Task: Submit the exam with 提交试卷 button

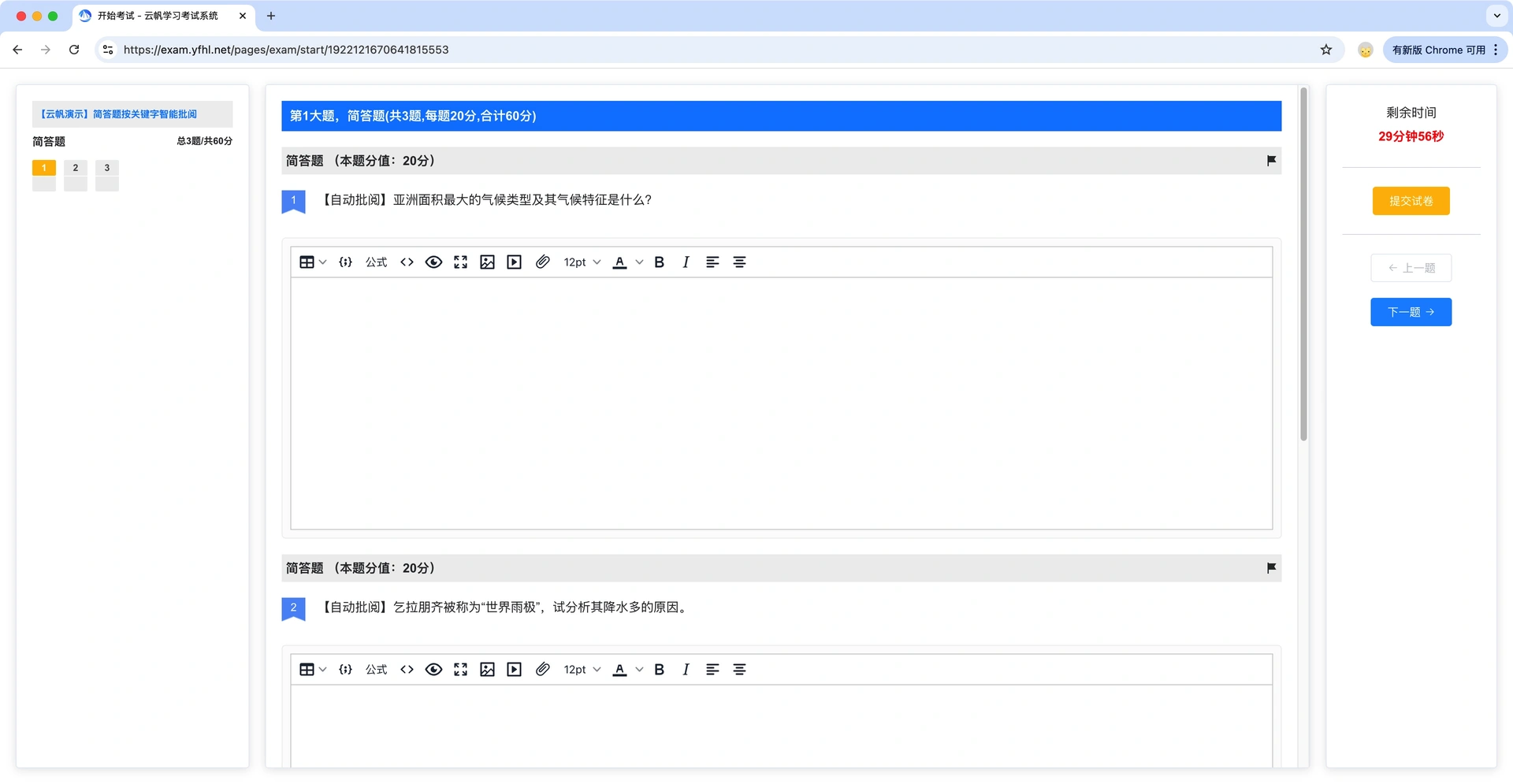Action: pos(1411,201)
